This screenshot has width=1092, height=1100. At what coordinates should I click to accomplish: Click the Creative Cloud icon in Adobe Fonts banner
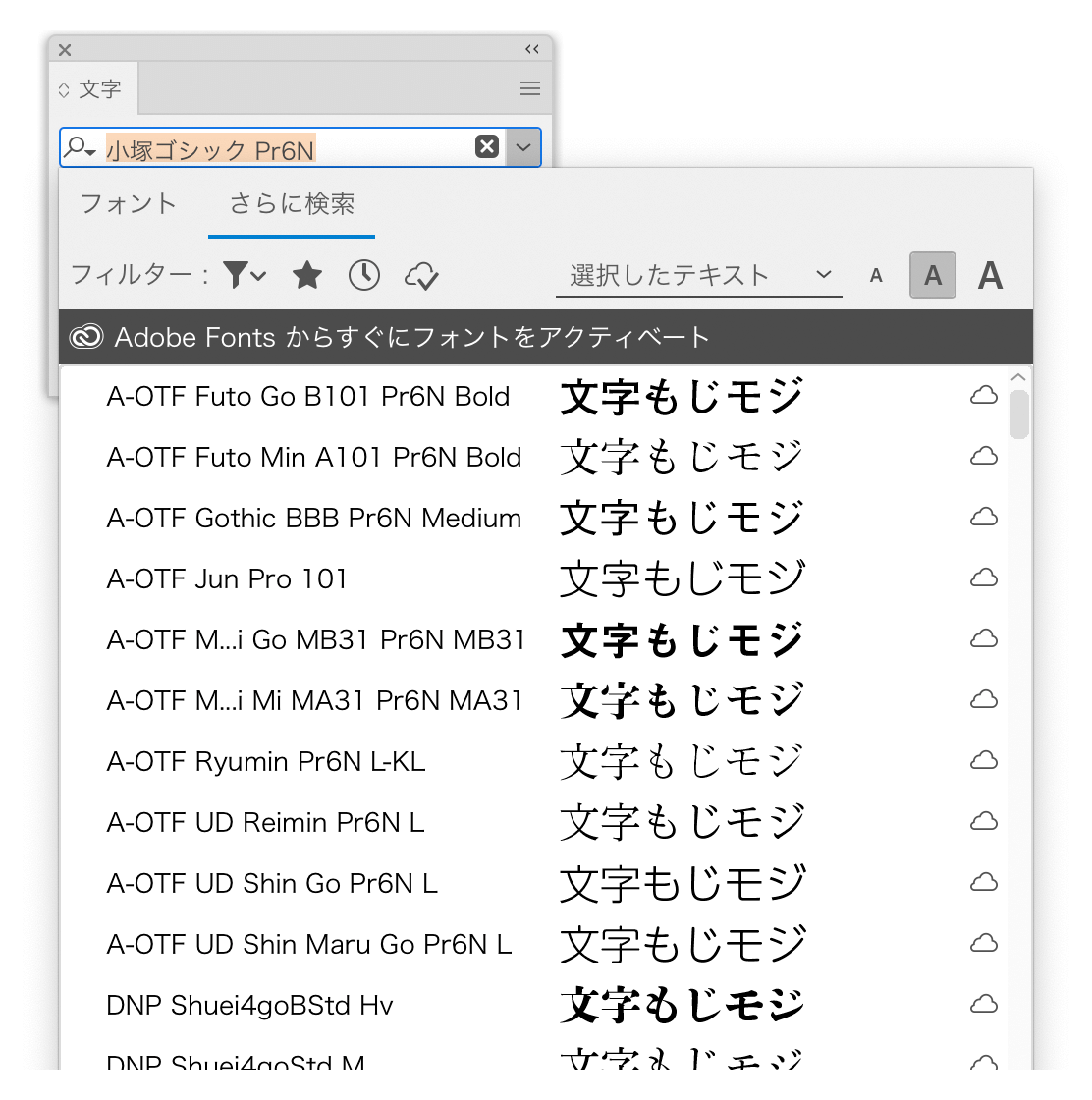click(x=86, y=337)
